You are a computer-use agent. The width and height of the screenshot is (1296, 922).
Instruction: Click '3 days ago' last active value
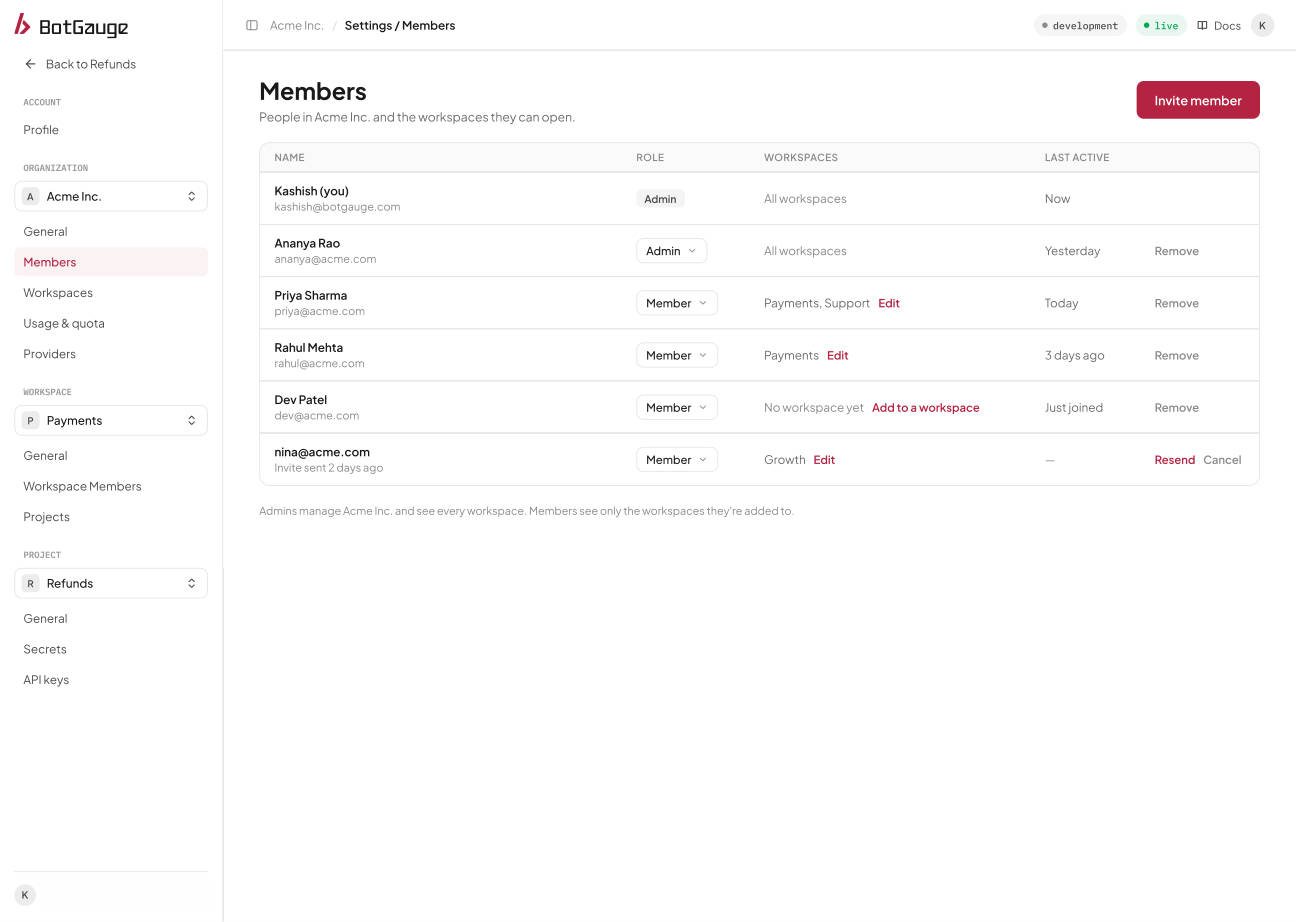(1075, 355)
